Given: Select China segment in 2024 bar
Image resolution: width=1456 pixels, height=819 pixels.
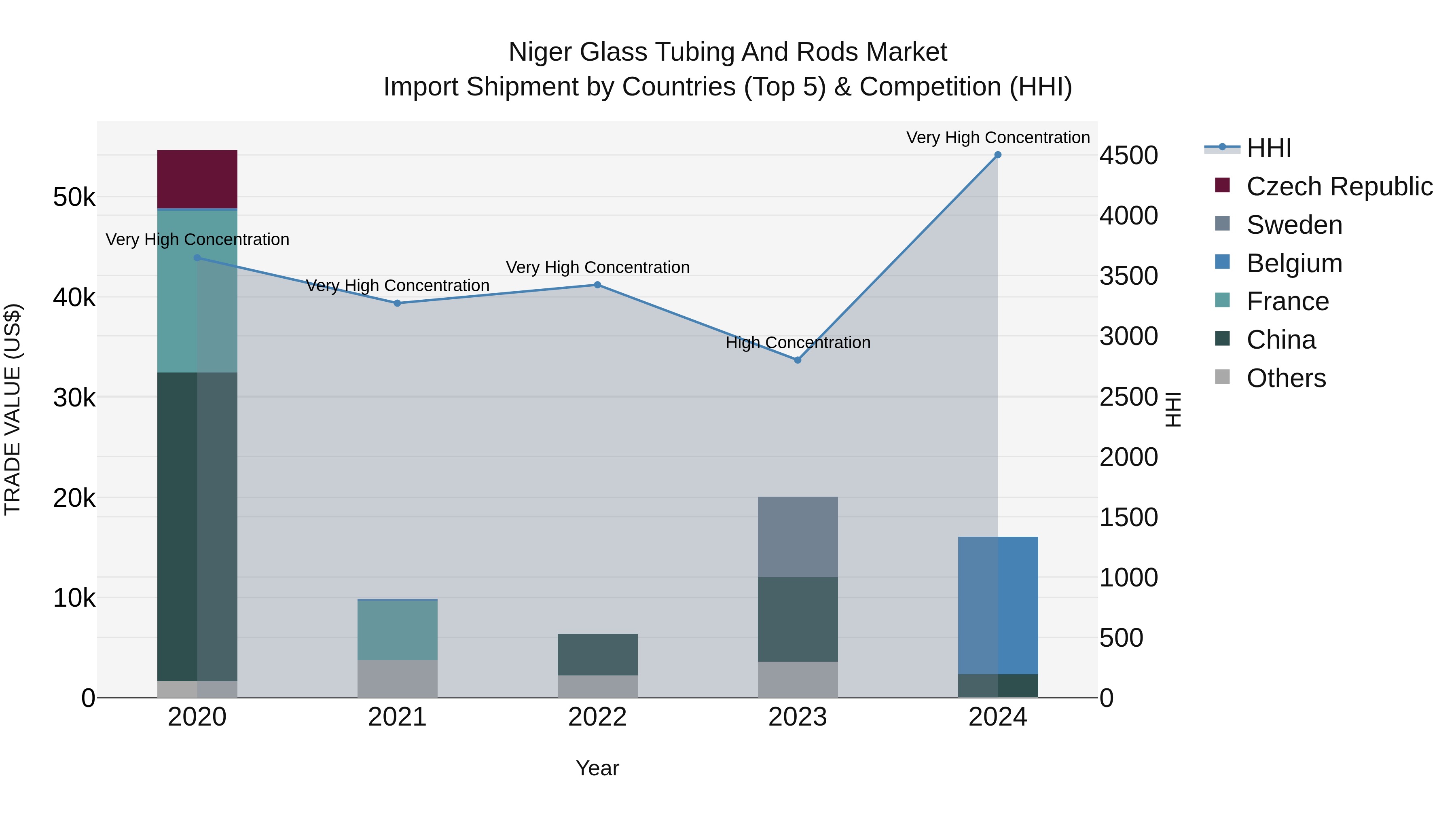Looking at the screenshot, I should click(998, 686).
